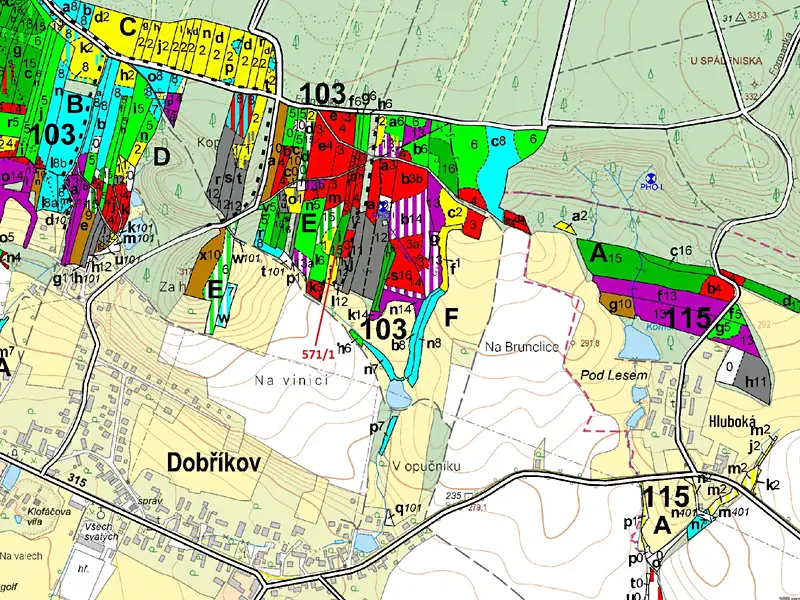This screenshot has width=800, height=600.
Task: Click the large section letter F
Action: point(452,317)
